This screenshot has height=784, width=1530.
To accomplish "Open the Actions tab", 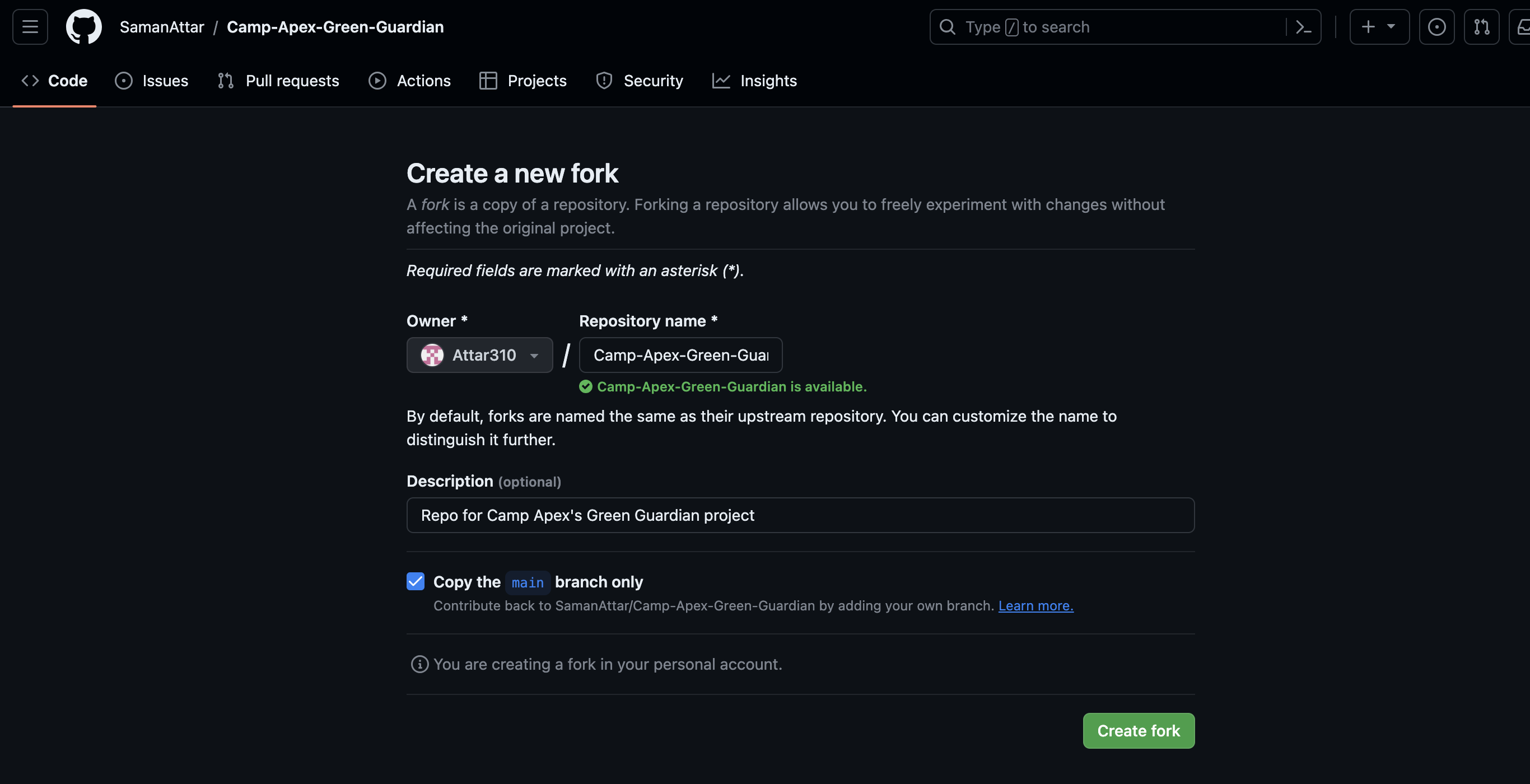I will 410,81.
